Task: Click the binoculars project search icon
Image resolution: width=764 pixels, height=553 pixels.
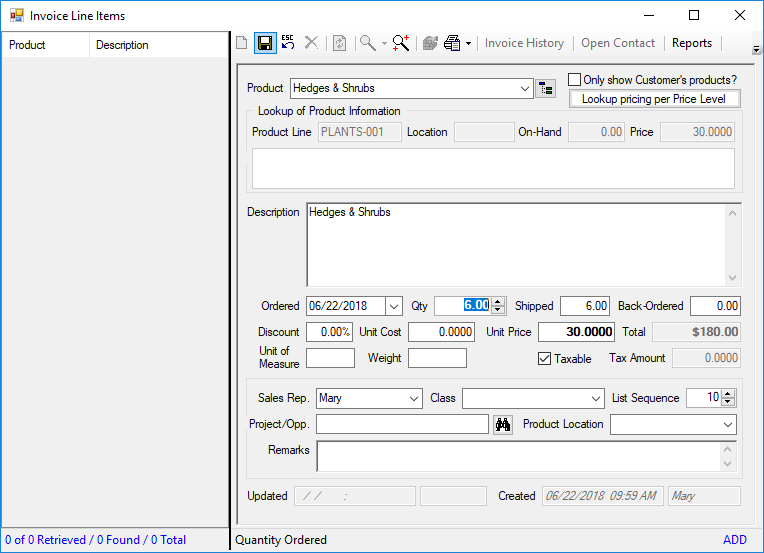Action: (x=503, y=424)
